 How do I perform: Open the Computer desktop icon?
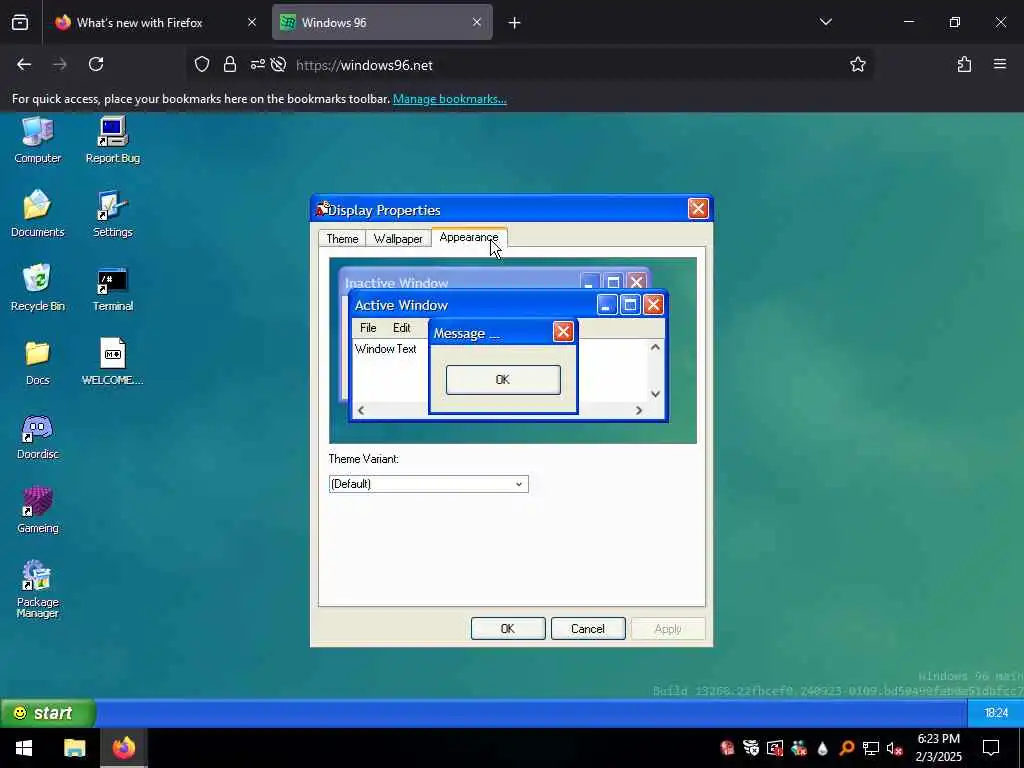point(37,140)
